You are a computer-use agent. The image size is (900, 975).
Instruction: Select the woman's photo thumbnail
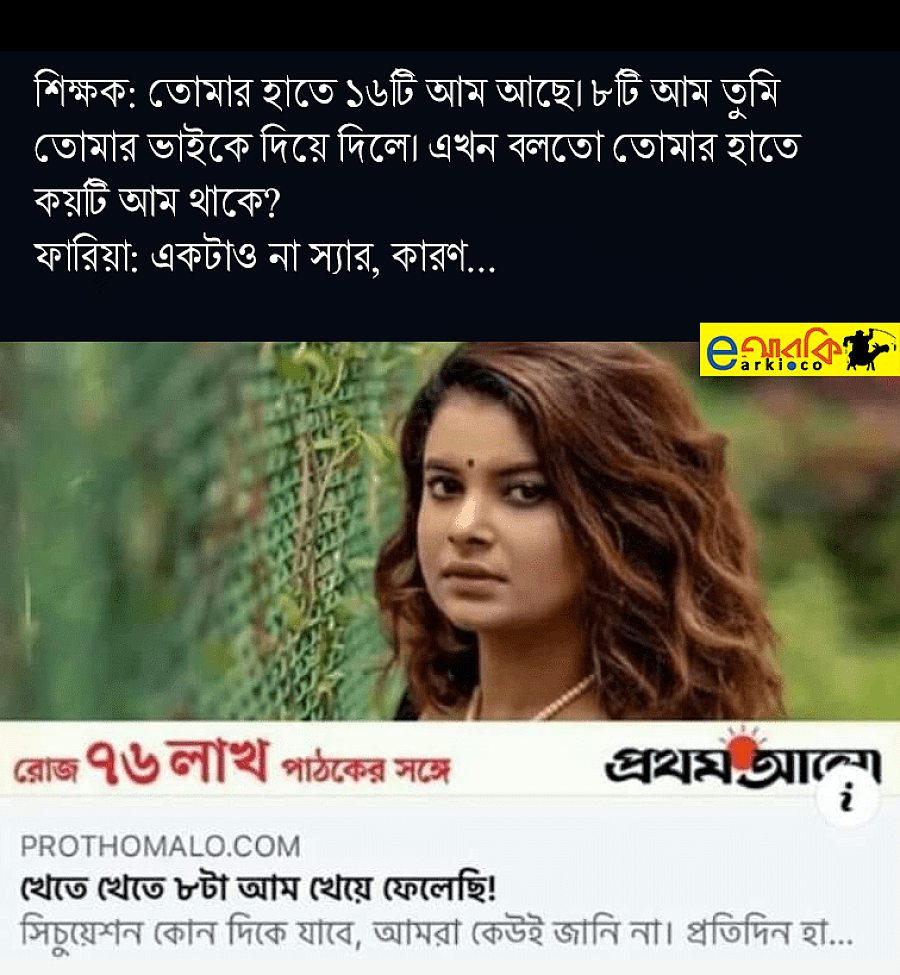pyautogui.click(x=450, y=532)
